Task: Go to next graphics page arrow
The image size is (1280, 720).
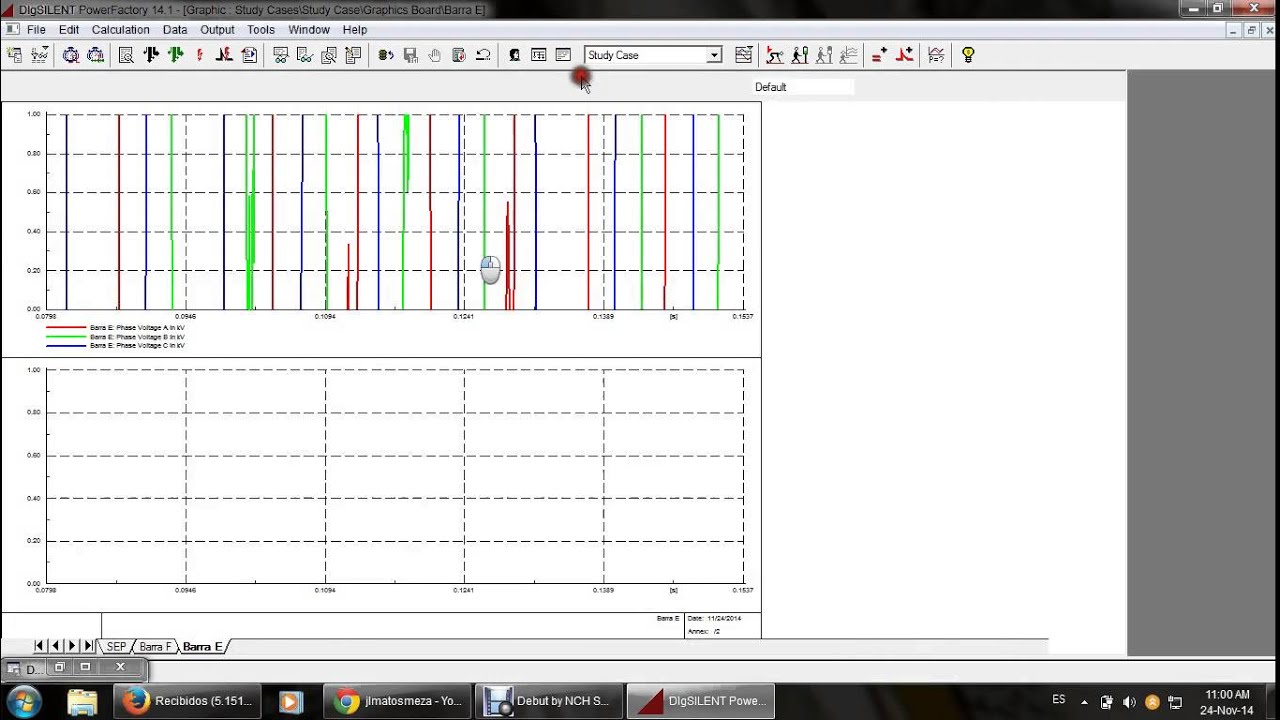Action: (x=71, y=647)
